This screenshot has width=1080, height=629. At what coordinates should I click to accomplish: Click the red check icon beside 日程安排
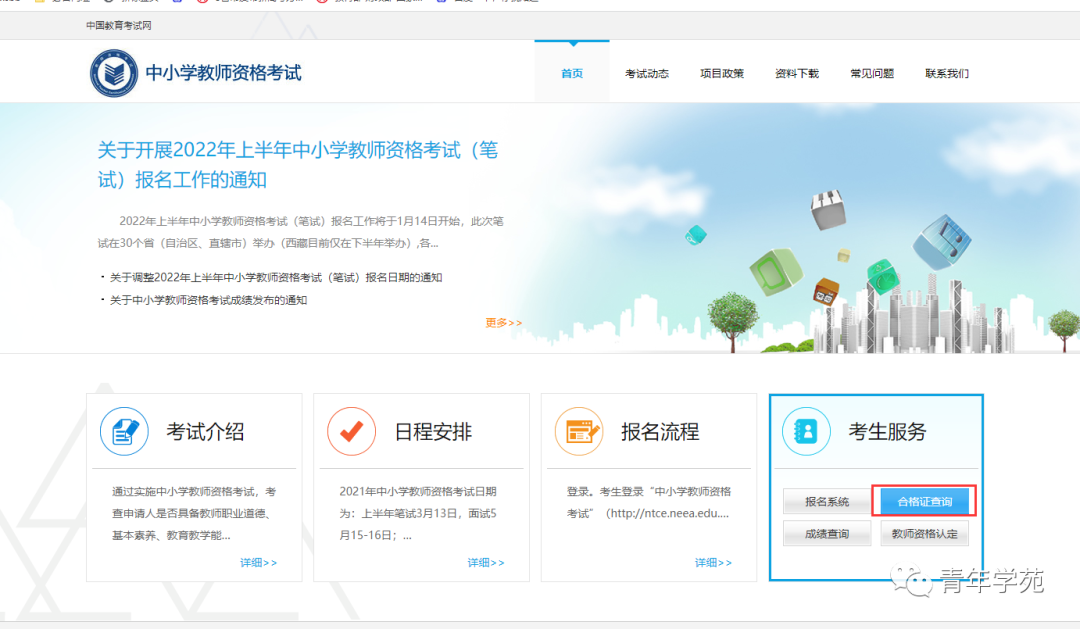(x=351, y=431)
